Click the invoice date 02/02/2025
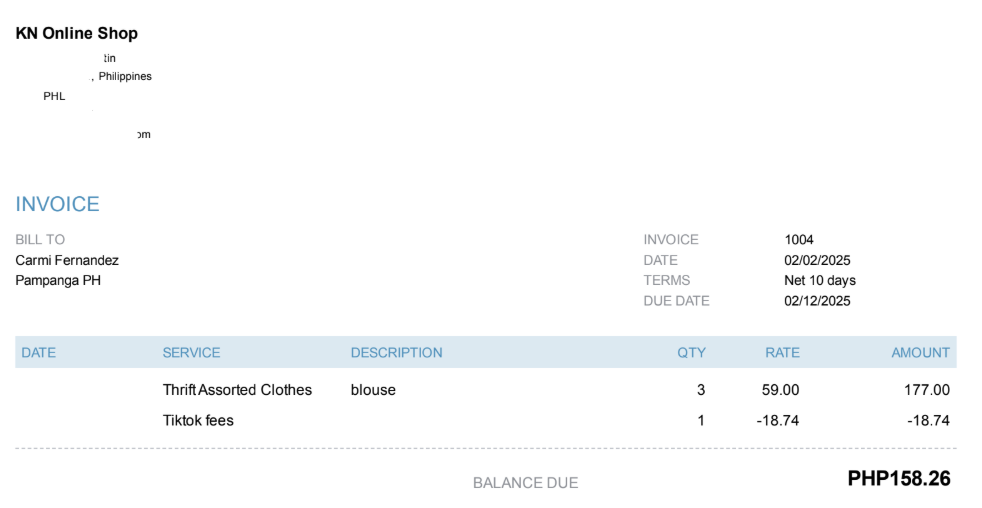 817,260
